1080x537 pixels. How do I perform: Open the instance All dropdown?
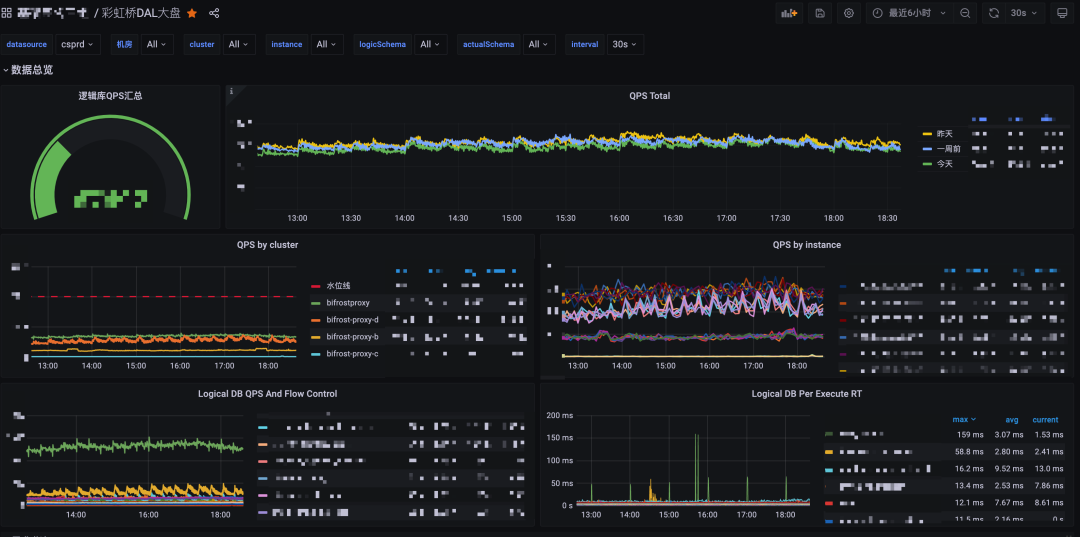coord(327,44)
